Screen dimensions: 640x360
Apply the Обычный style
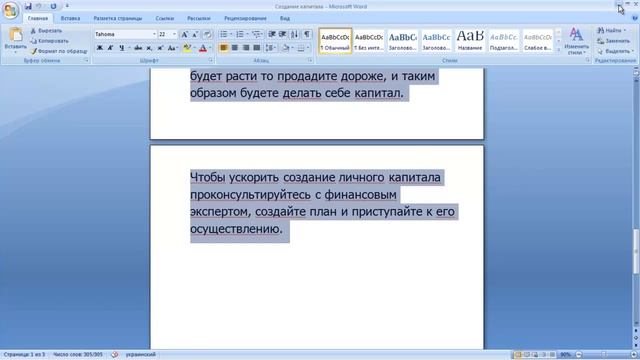(335, 41)
